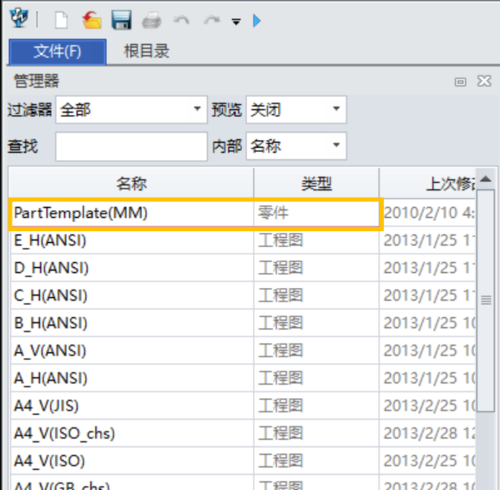Click the manager panel float icon
This screenshot has width=500, height=490.
(460, 82)
